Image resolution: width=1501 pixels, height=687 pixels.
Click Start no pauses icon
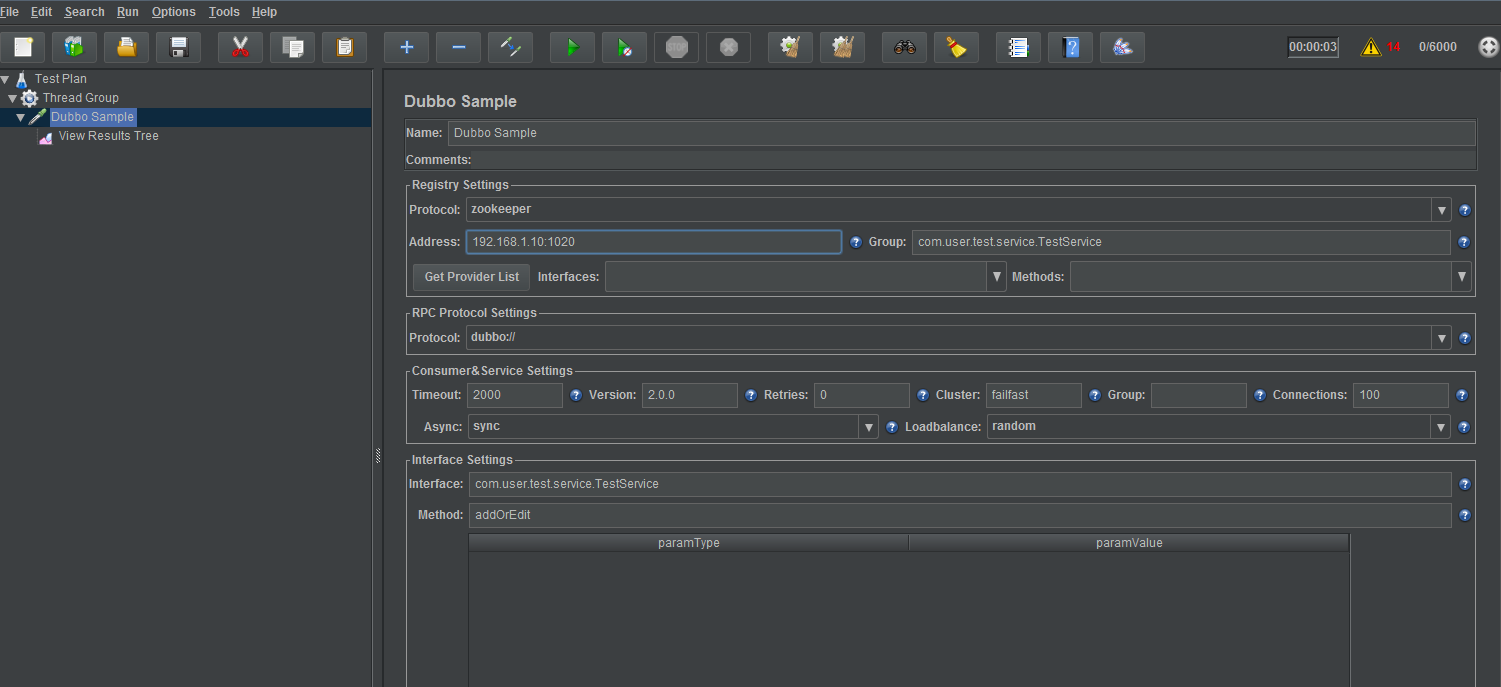[624, 47]
